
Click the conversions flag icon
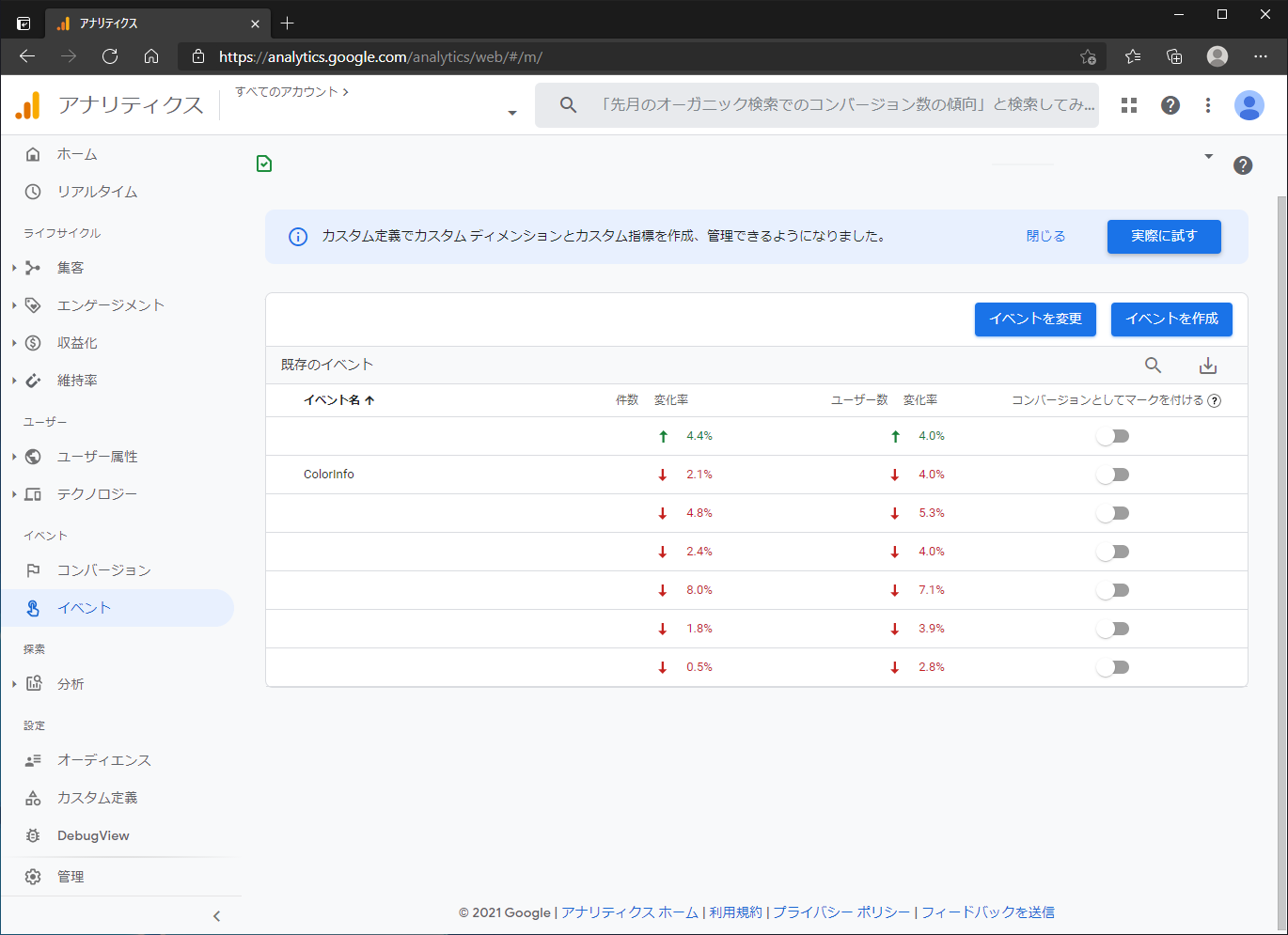pos(33,570)
